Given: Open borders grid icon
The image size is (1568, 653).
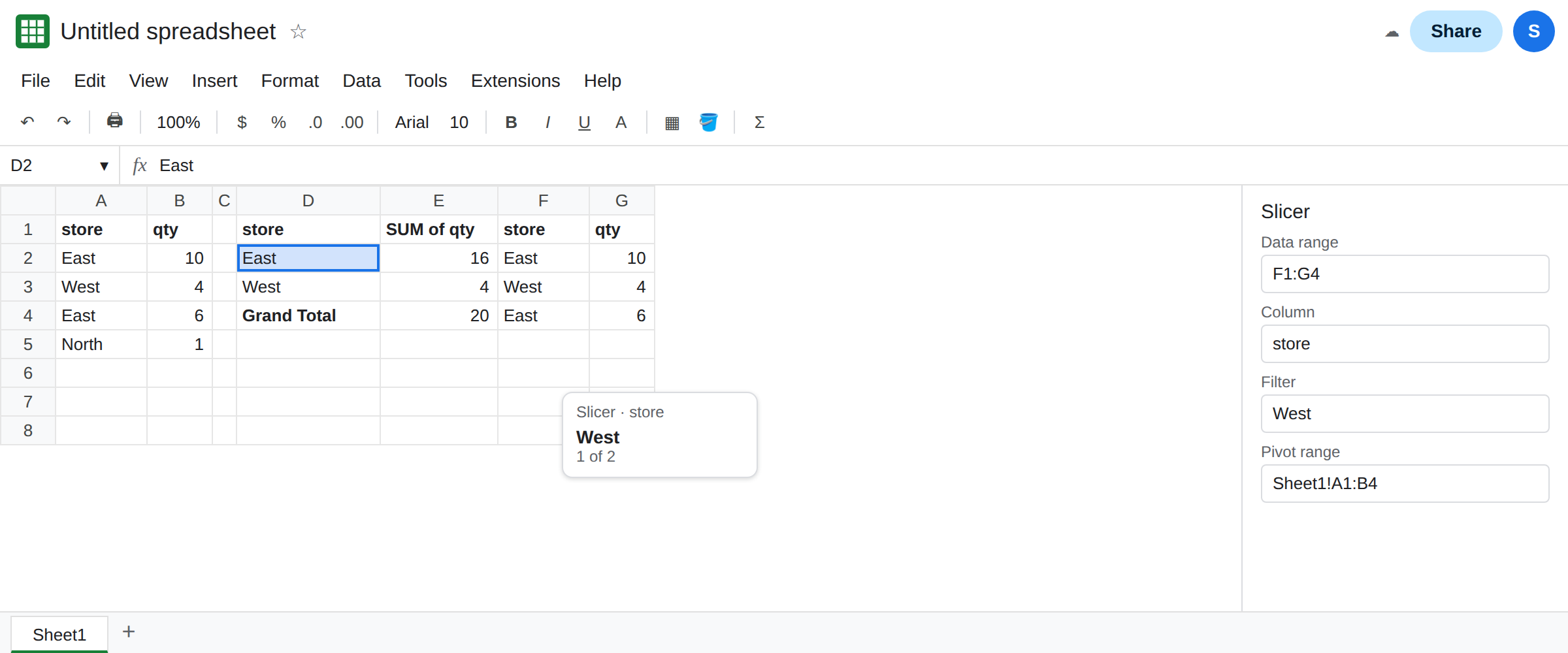Looking at the screenshot, I should pos(672,122).
